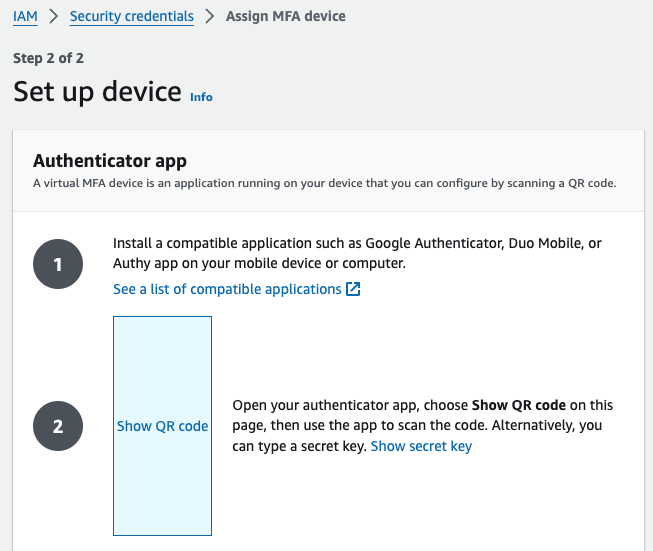
Task: Show the QR code
Action: coord(162,426)
